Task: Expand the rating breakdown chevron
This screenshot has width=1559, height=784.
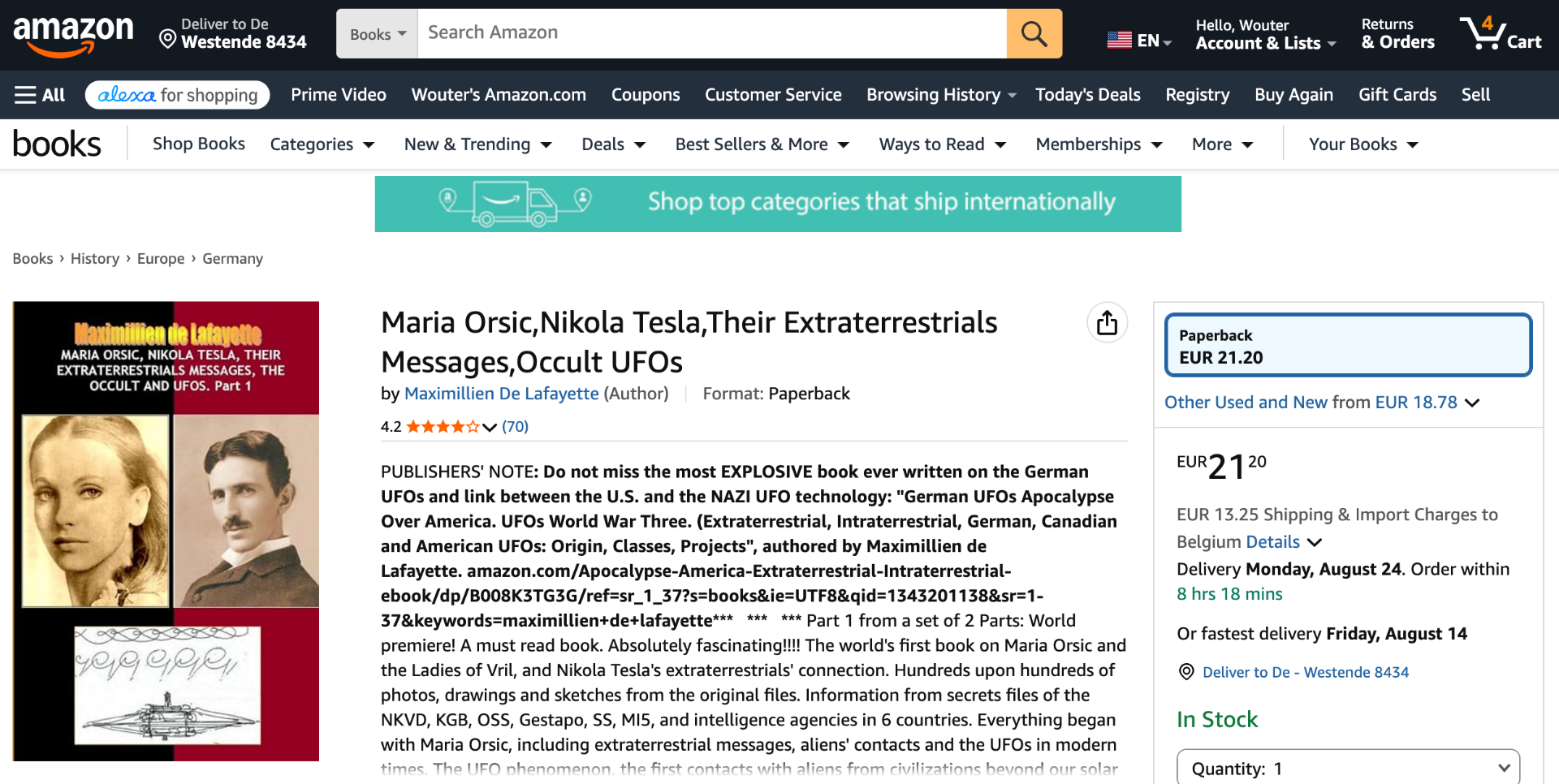Action: 490,428
